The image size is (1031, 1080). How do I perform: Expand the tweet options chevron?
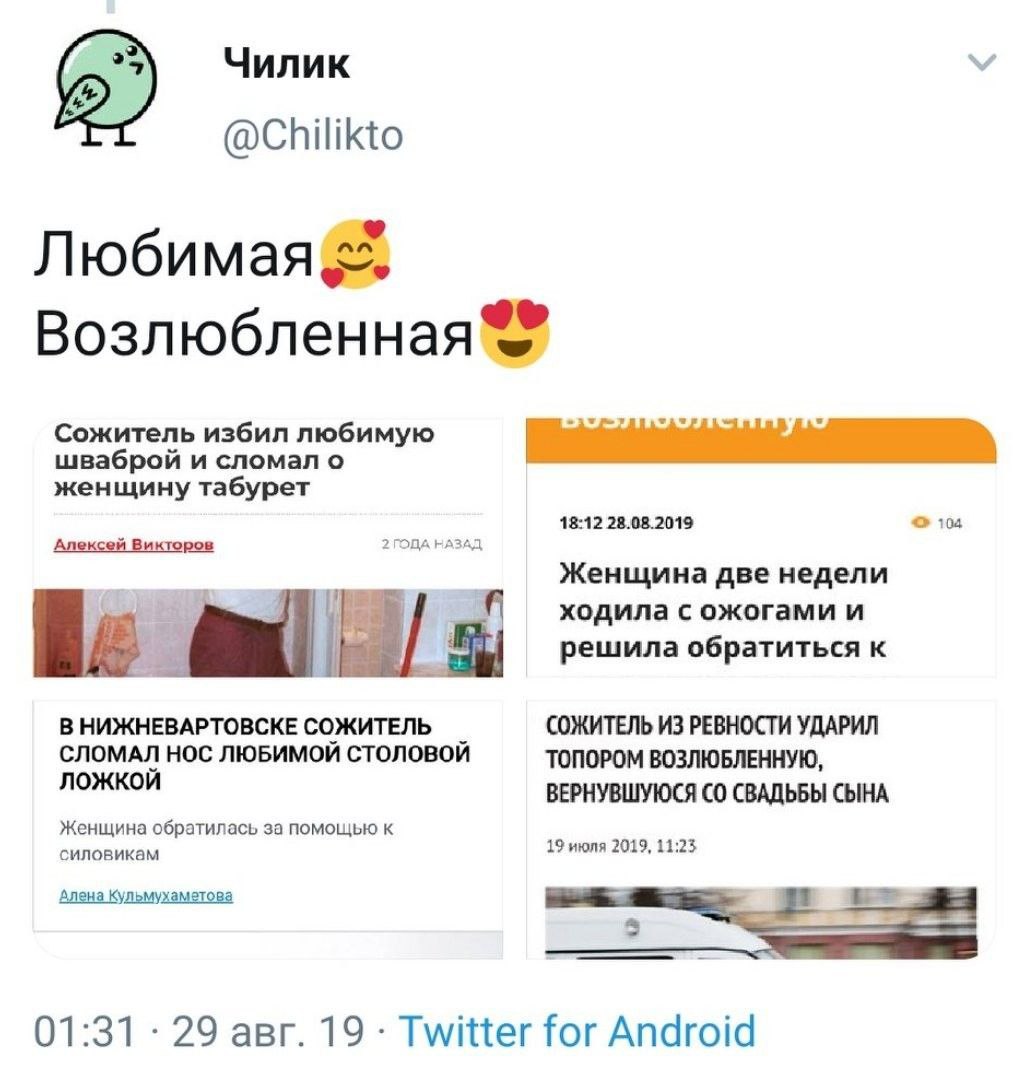pos(981,63)
